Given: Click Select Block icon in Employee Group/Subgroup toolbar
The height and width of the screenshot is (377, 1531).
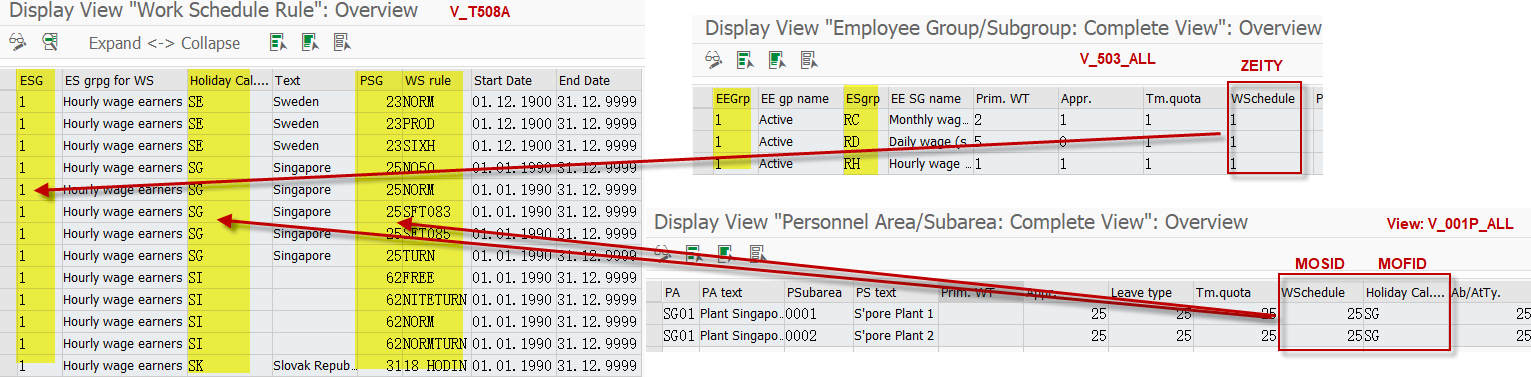Looking at the screenshot, I should [777, 59].
